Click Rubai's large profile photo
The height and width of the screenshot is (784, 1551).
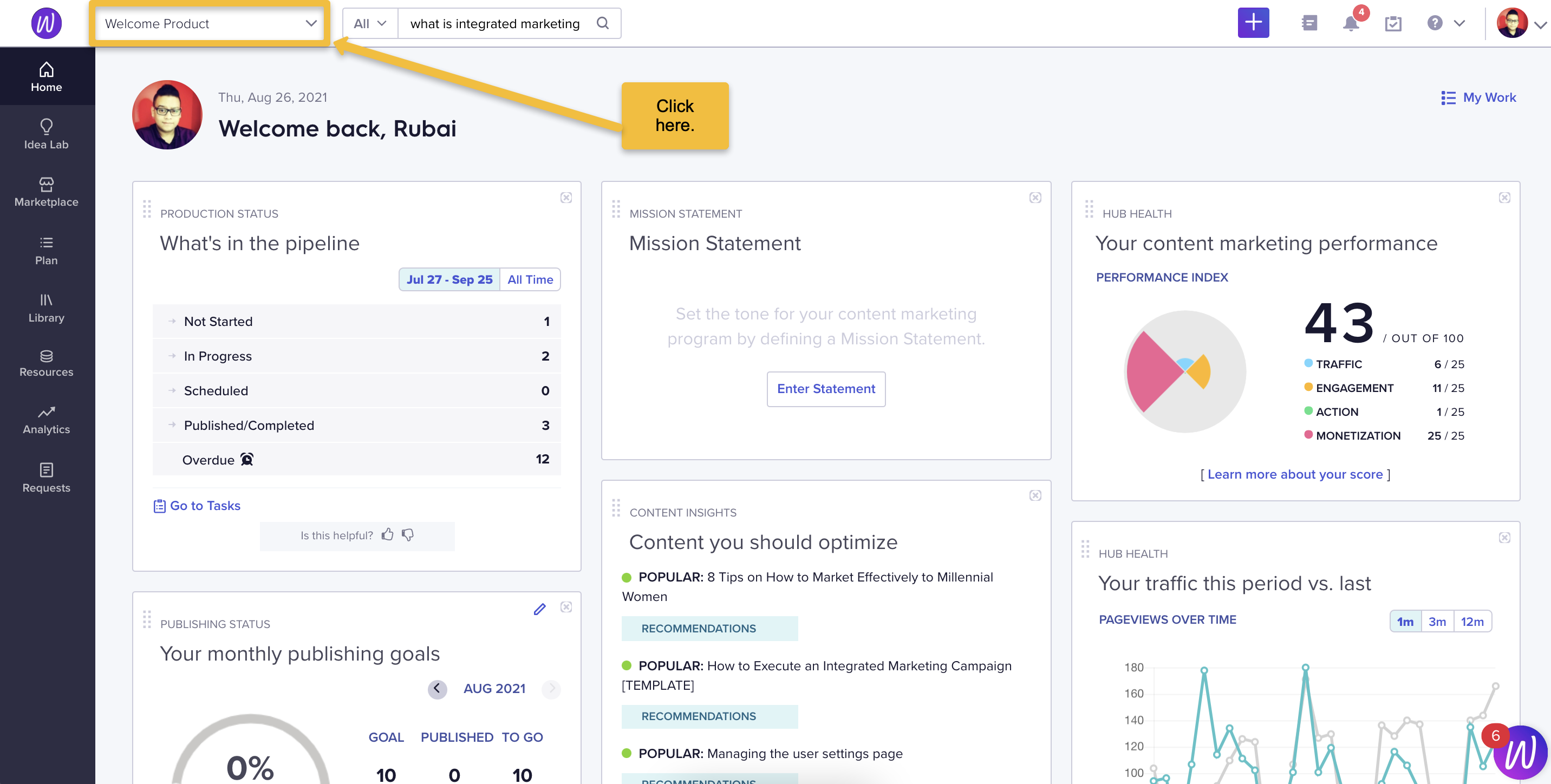pos(167,114)
